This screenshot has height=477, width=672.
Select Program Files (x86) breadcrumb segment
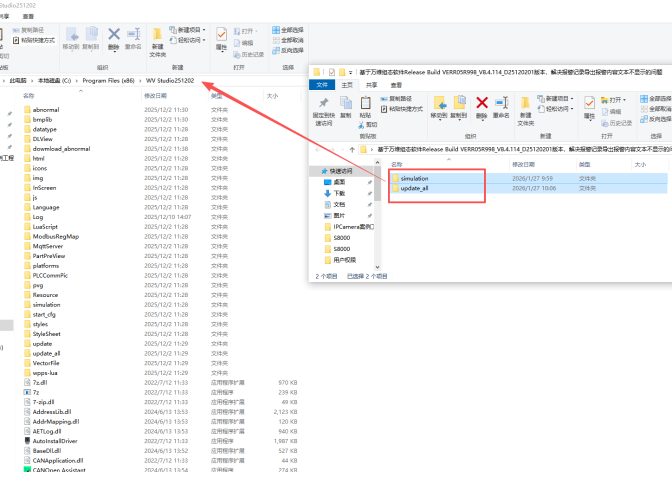pyautogui.click(x=106, y=79)
